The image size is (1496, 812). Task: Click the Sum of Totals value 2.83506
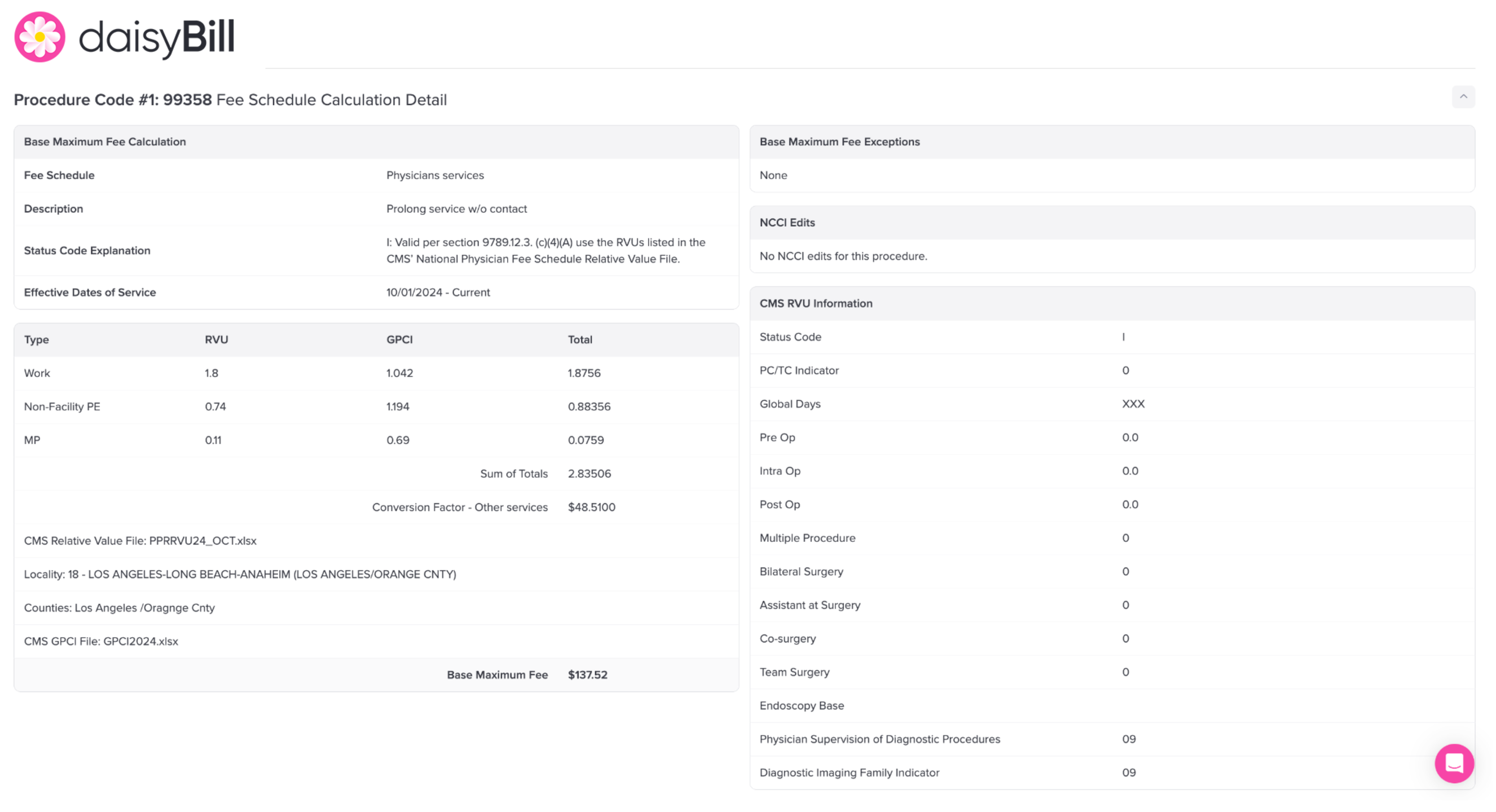pyautogui.click(x=589, y=473)
